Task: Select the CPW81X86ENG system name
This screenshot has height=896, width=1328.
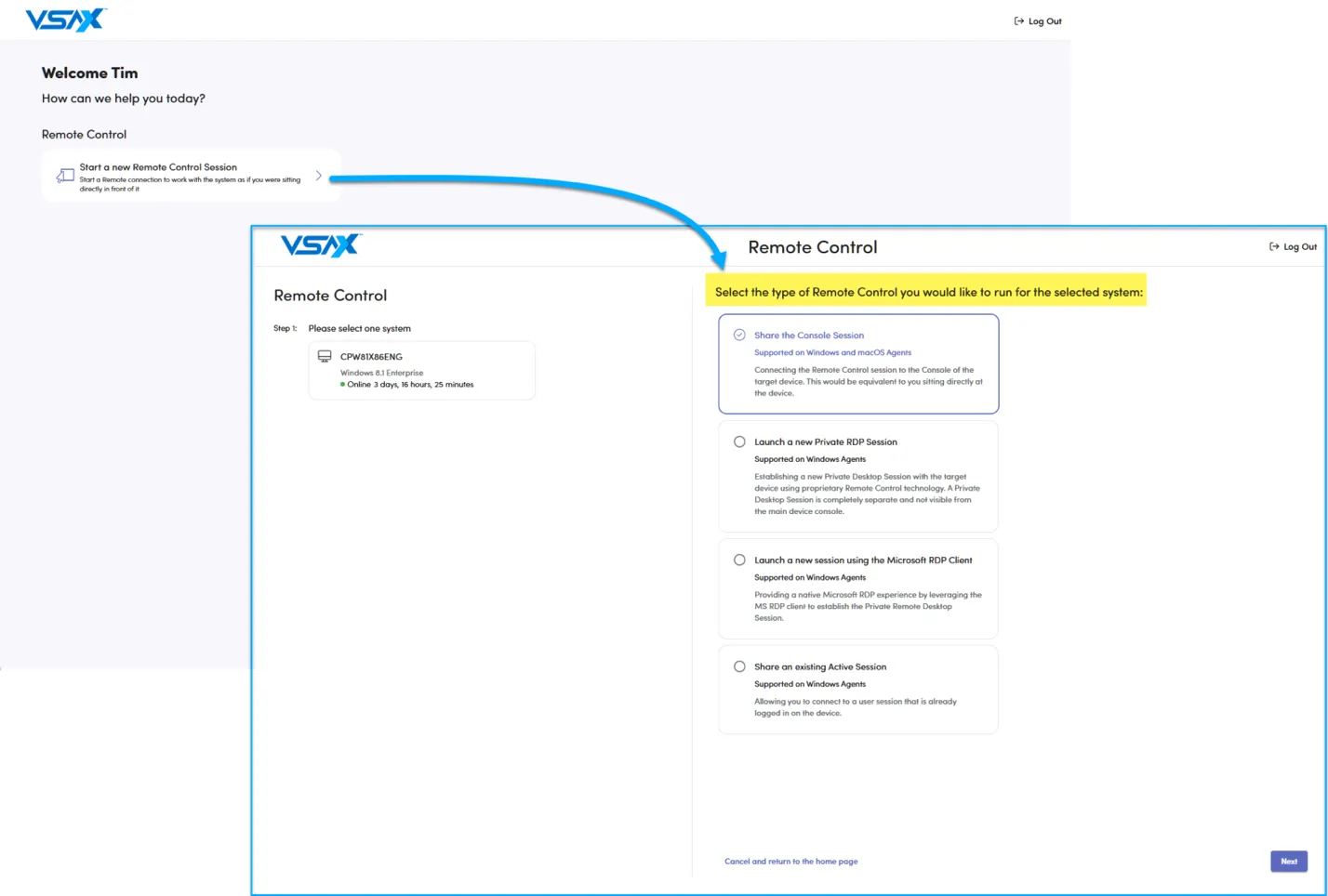Action: [x=371, y=357]
